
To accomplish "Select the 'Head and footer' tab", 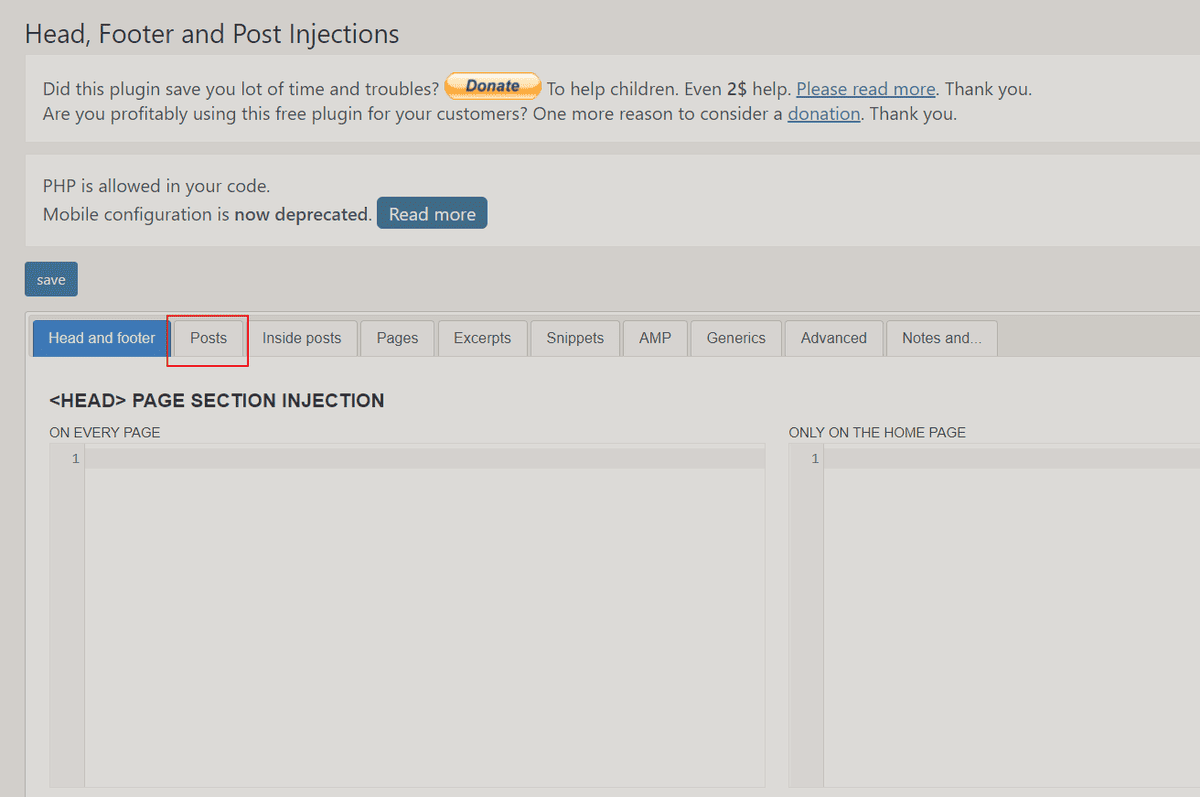I will [102, 338].
